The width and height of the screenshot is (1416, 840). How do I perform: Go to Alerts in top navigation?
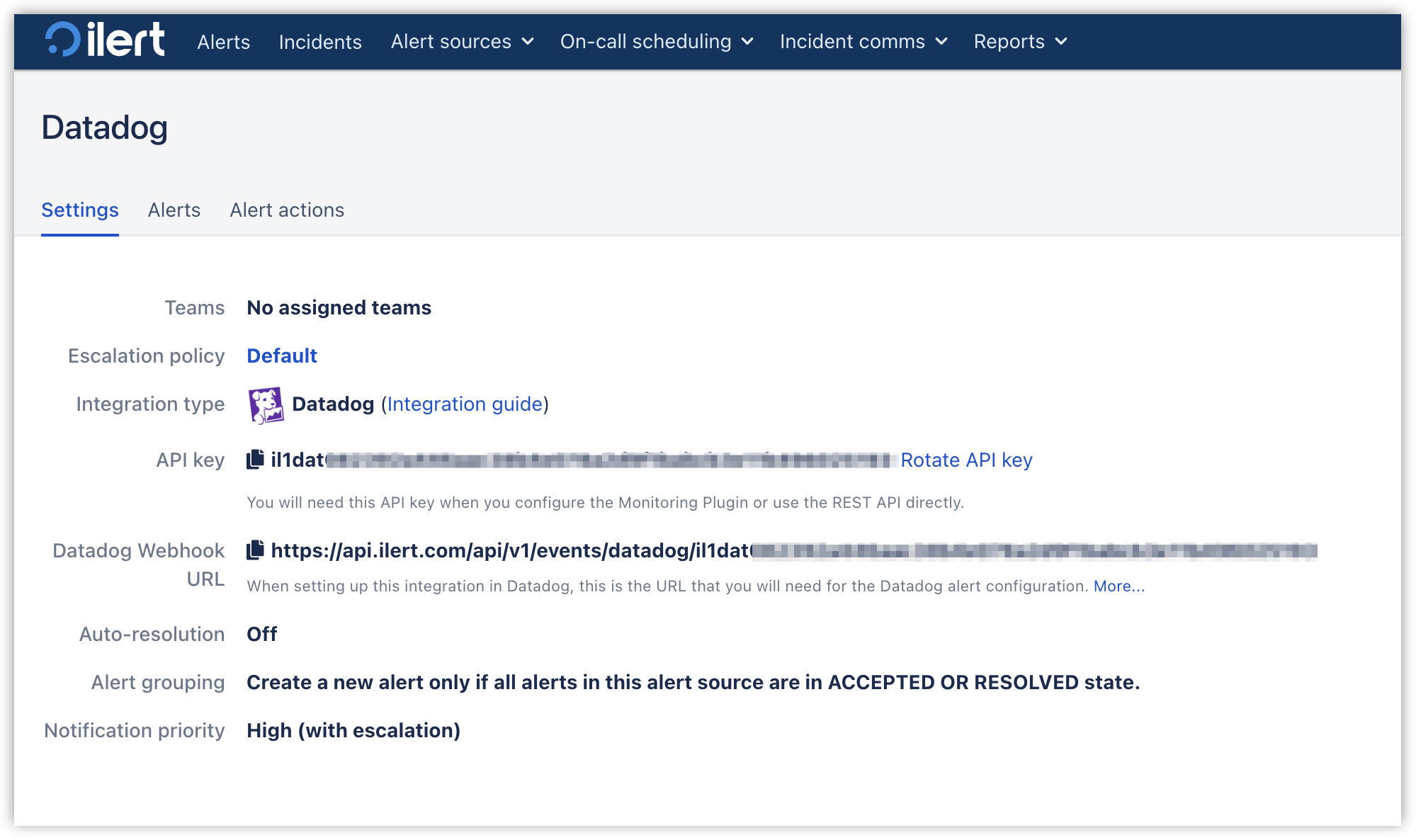pyautogui.click(x=223, y=42)
